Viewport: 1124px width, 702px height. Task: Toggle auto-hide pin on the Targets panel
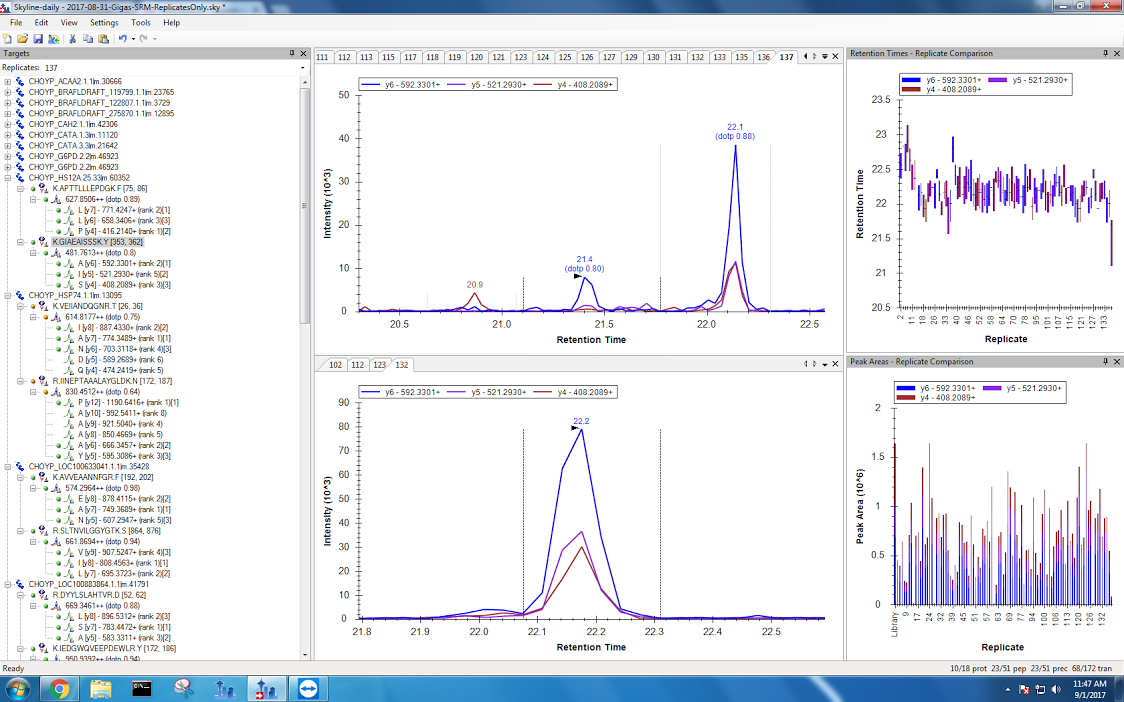(x=292, y=53)
